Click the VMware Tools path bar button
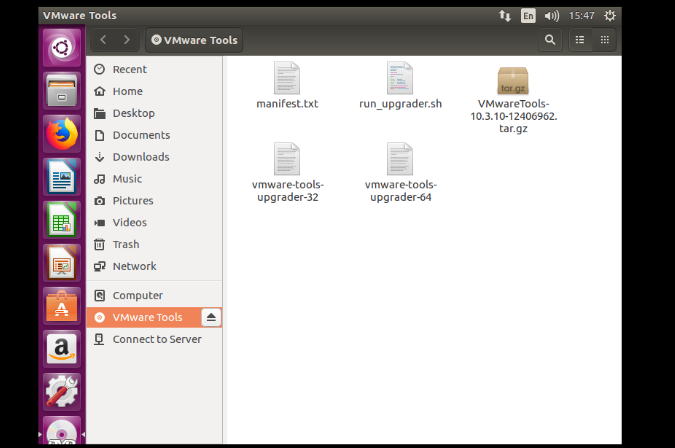Image resolution: width=675 pixels, height=448 pixels. (194, 40)
